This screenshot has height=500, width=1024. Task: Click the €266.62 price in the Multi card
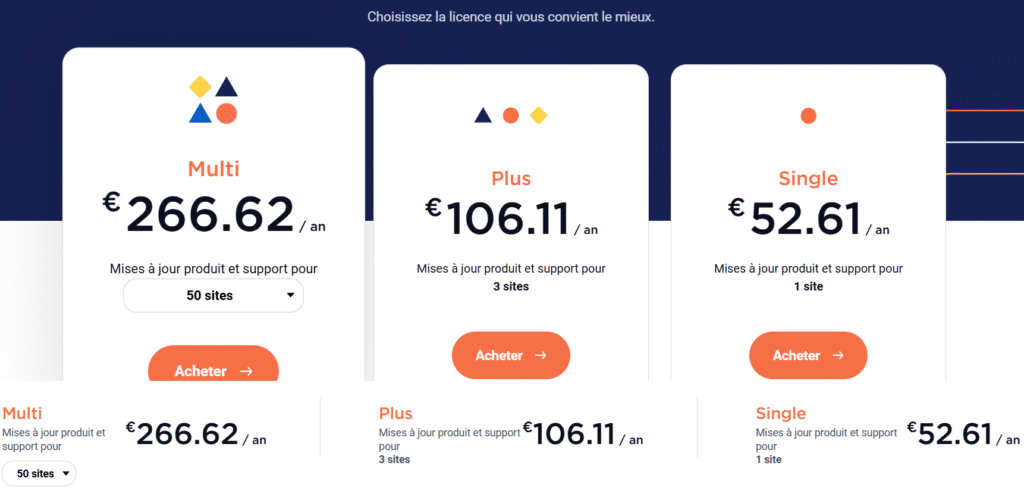pos(211,214)
